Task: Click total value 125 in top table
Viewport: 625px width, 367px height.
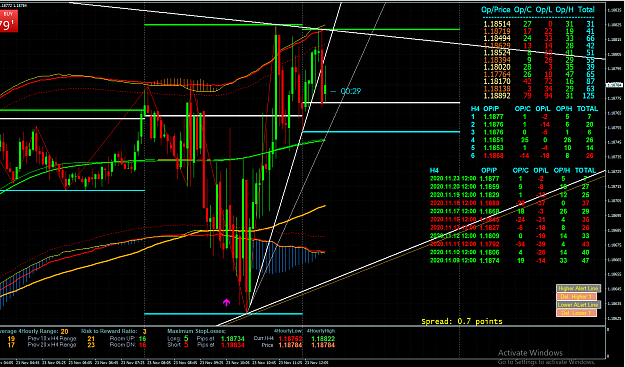Action: coord(588,96)
